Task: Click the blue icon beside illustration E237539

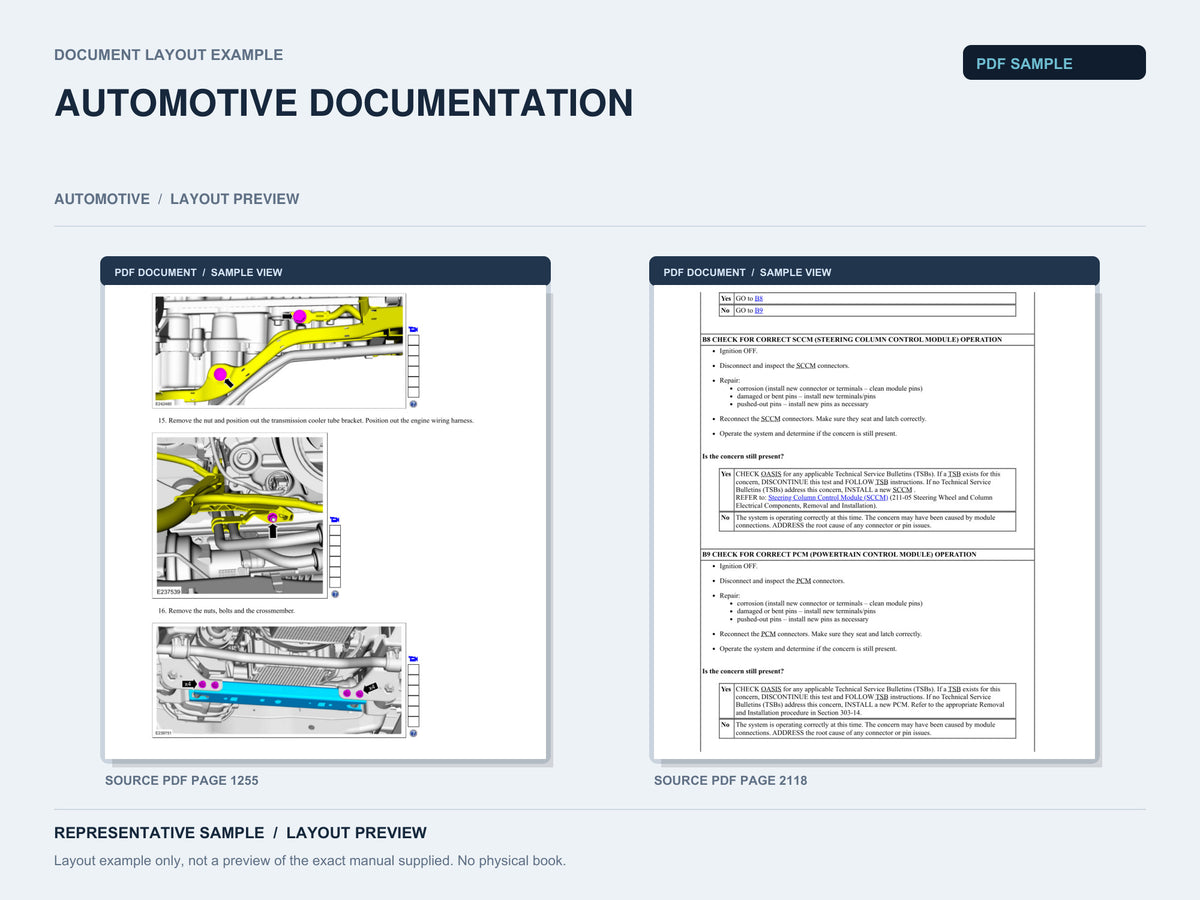Action: click(x=334, y=520)
